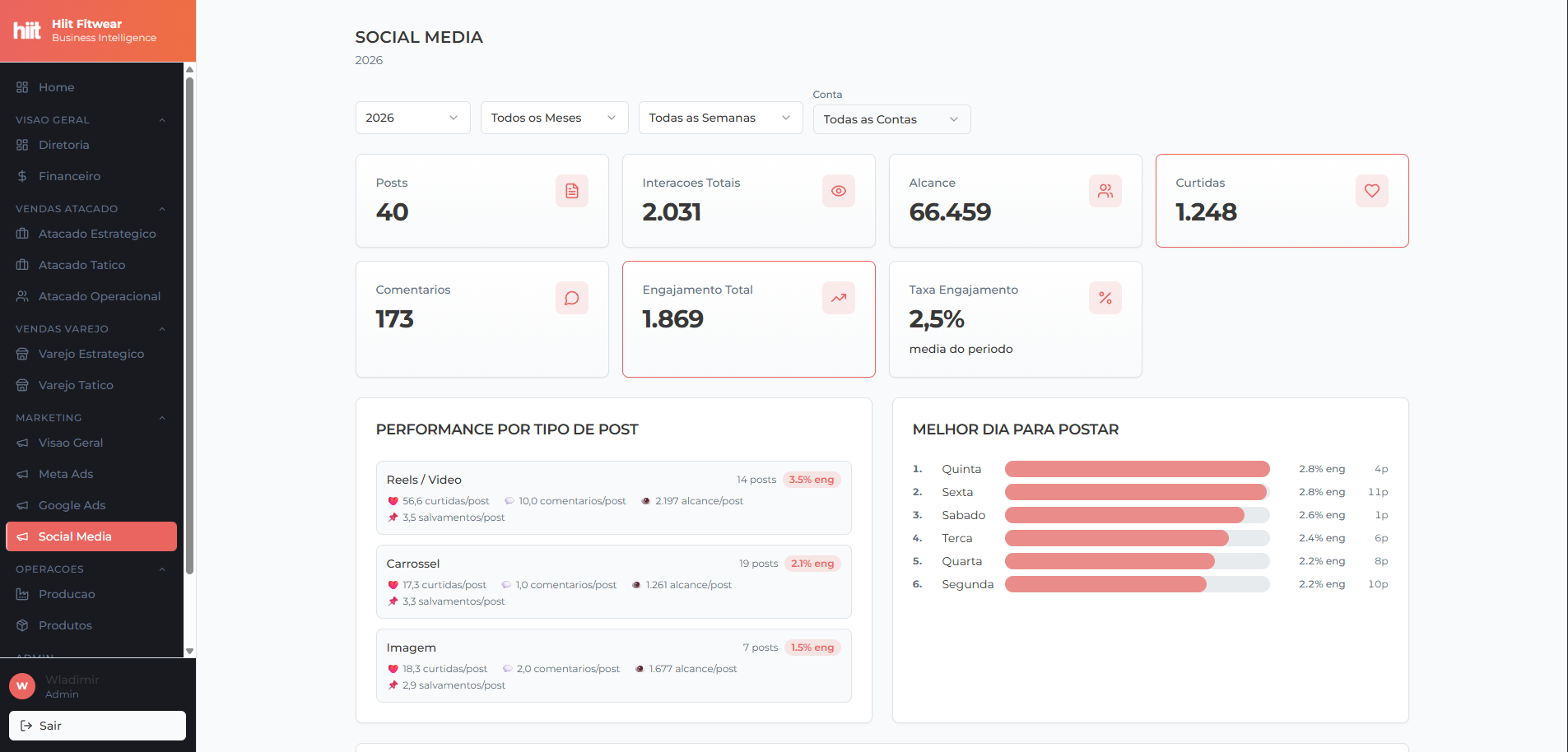Click the W user avatar
This screenshot has height=752, width=1568.
(x=22, y=685)
